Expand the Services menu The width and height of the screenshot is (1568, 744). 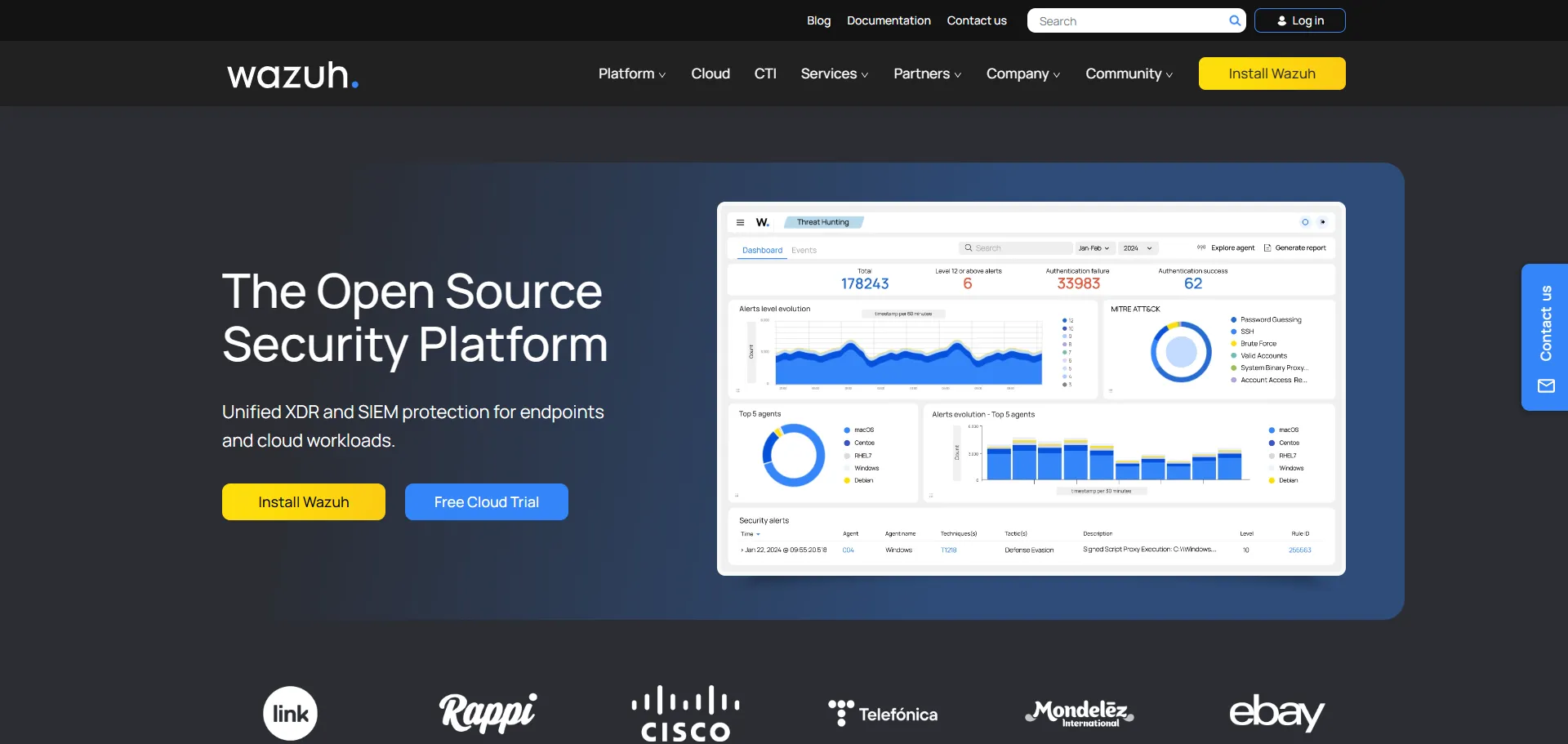[835, 74]
